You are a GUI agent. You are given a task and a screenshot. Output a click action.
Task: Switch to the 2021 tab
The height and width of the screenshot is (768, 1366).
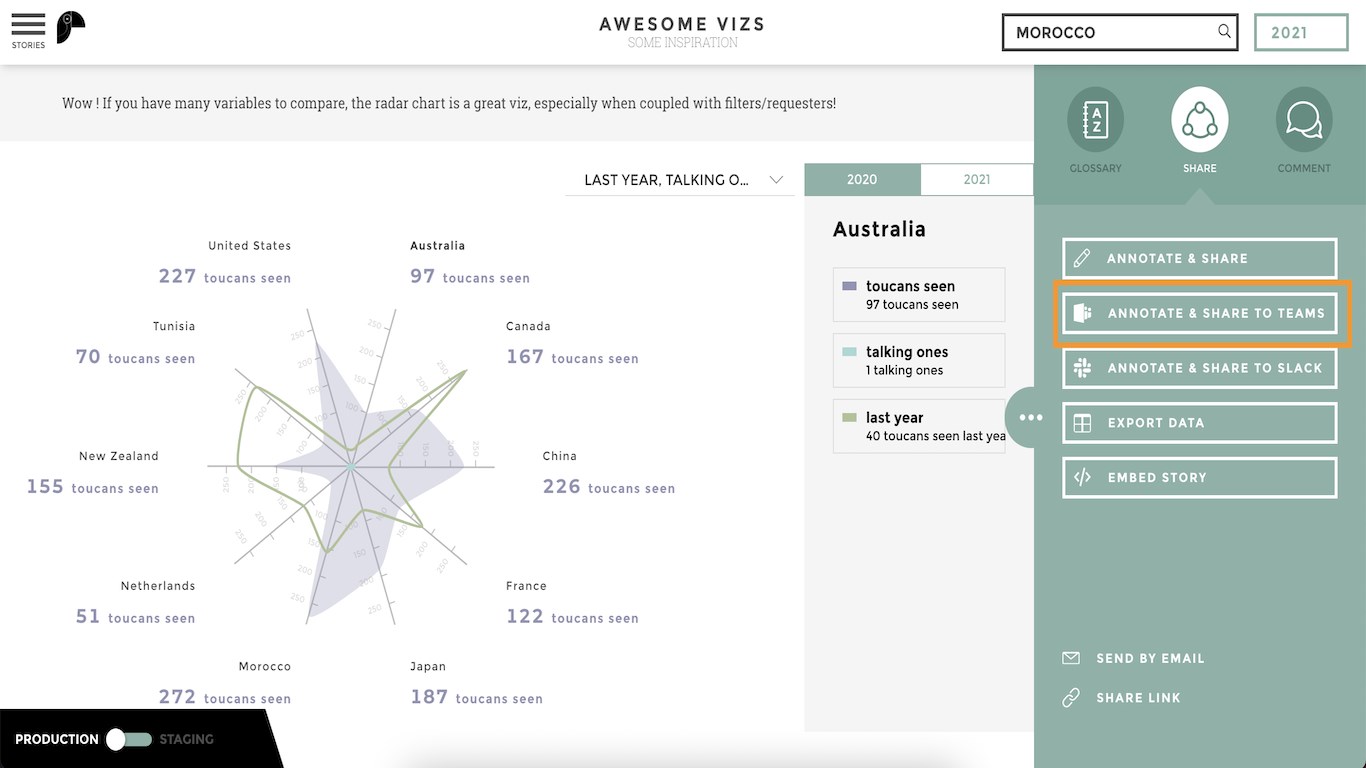(x=976, y=180)
